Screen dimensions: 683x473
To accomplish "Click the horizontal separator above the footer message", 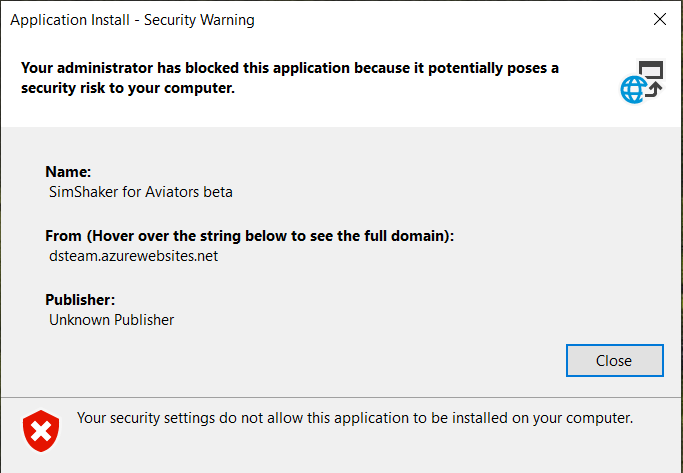I will (342, 397).
